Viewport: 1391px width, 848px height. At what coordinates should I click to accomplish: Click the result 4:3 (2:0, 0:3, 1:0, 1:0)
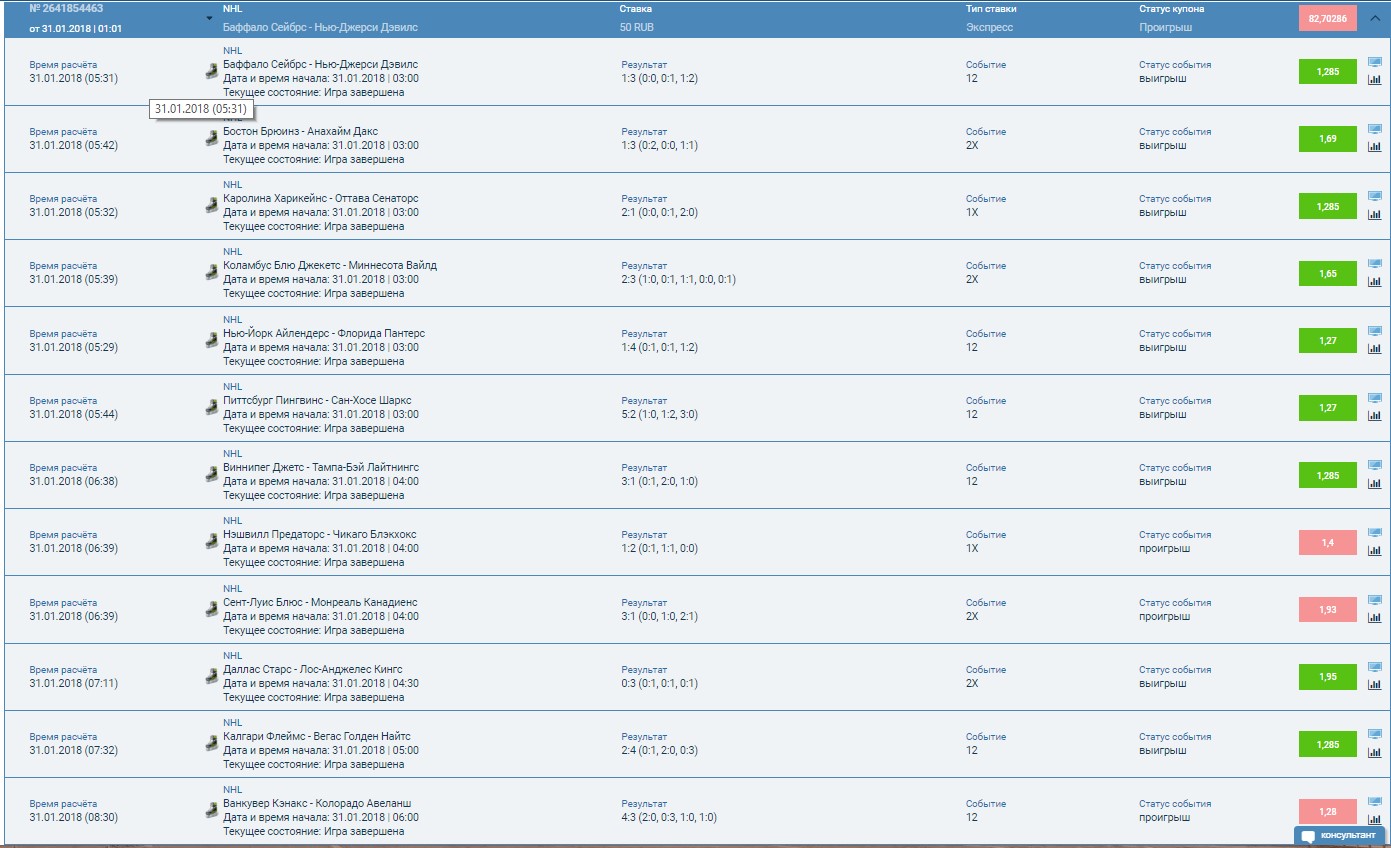click(x=669, y=817)
